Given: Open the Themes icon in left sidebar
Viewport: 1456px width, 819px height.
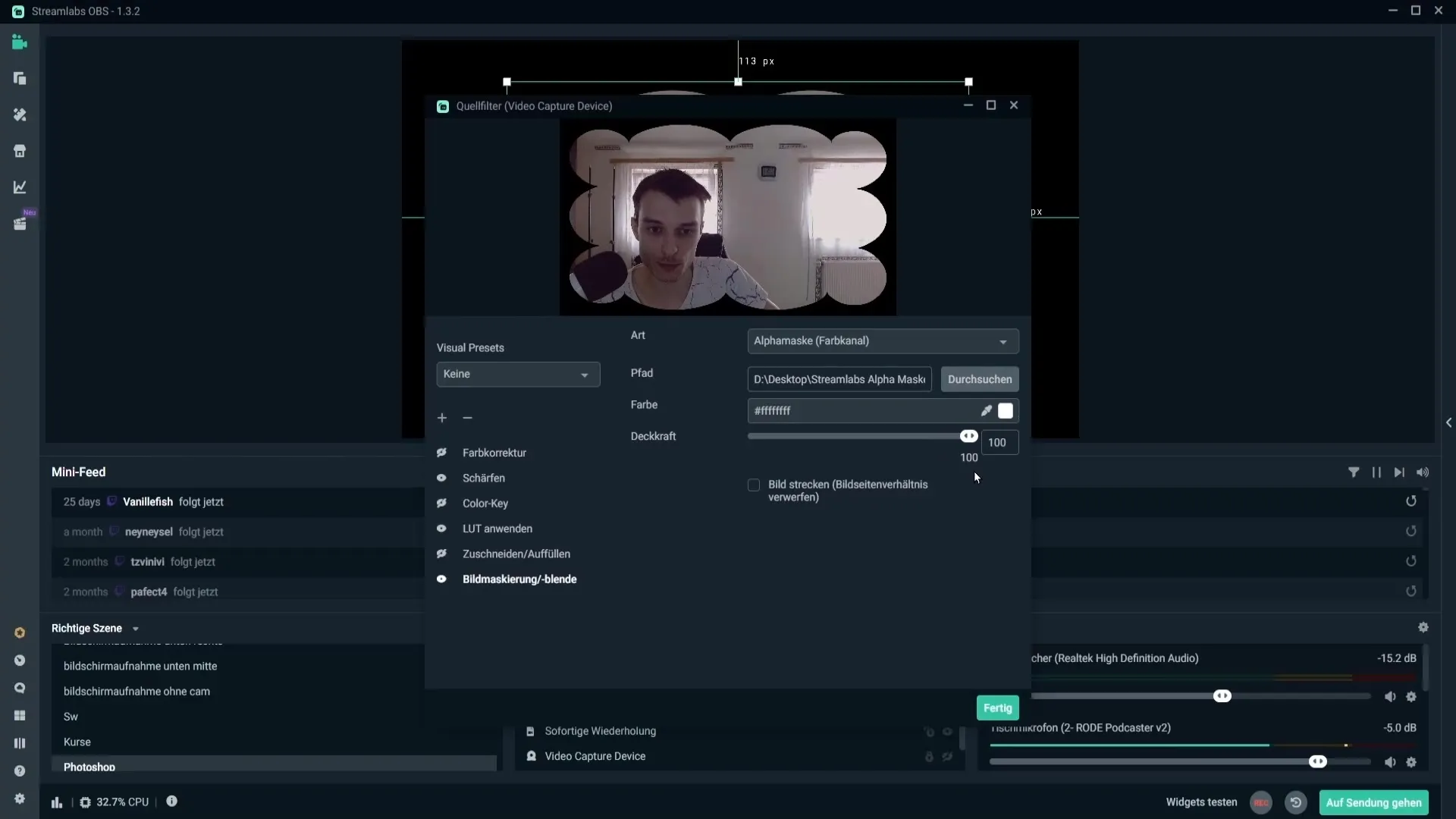Looking at the screenshot, I should point(20,115).
